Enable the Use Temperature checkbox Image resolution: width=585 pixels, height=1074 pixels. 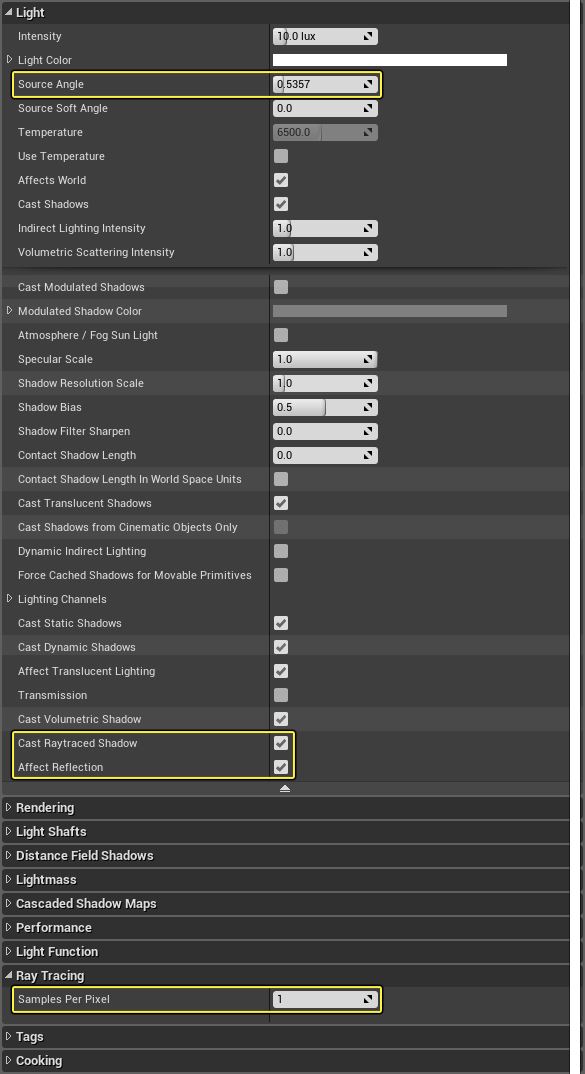(281, 156)
